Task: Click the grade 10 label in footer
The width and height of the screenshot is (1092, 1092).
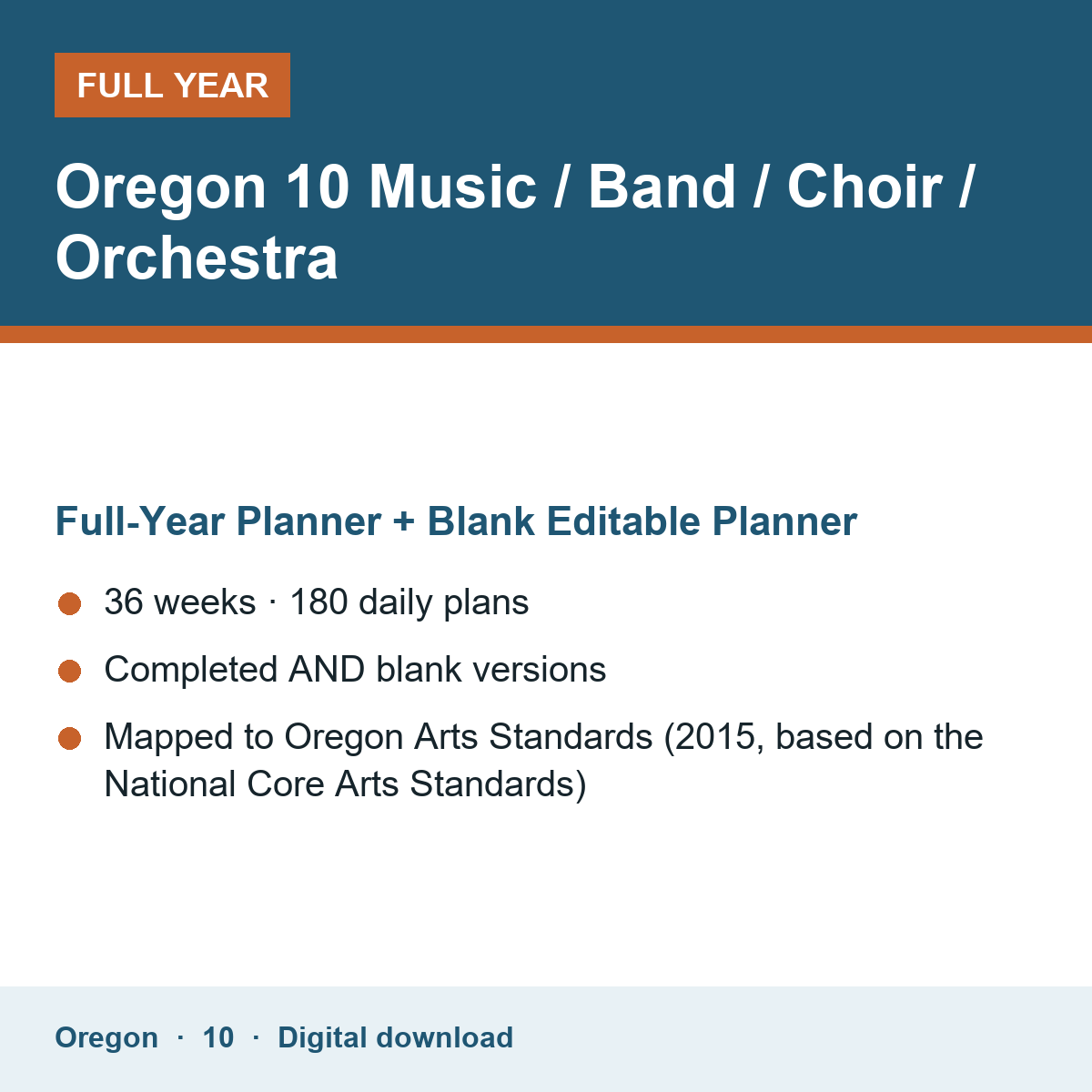Action: pyautogui.click(x=218, y=1037)
